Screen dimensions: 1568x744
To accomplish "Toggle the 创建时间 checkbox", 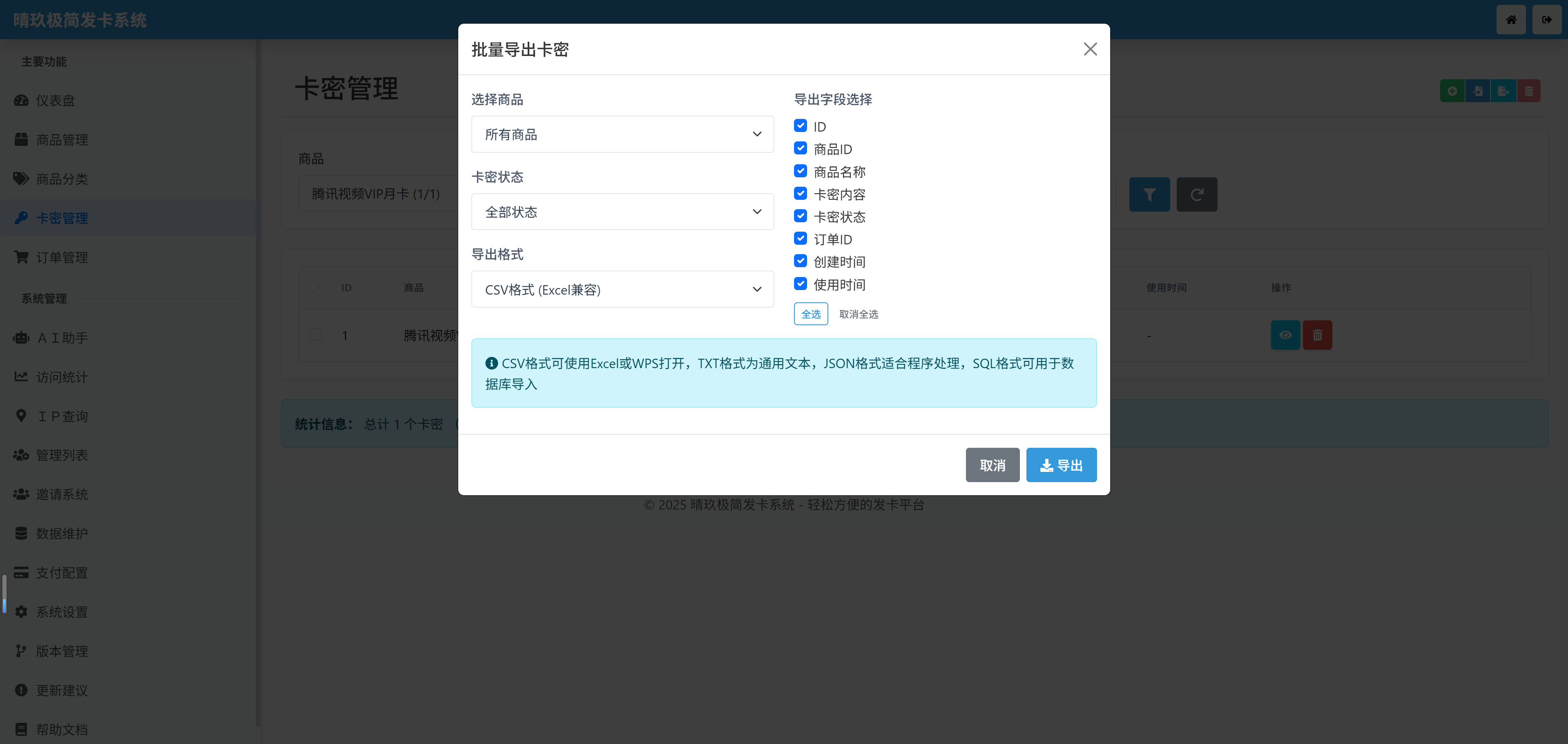I will coord(801,261).
